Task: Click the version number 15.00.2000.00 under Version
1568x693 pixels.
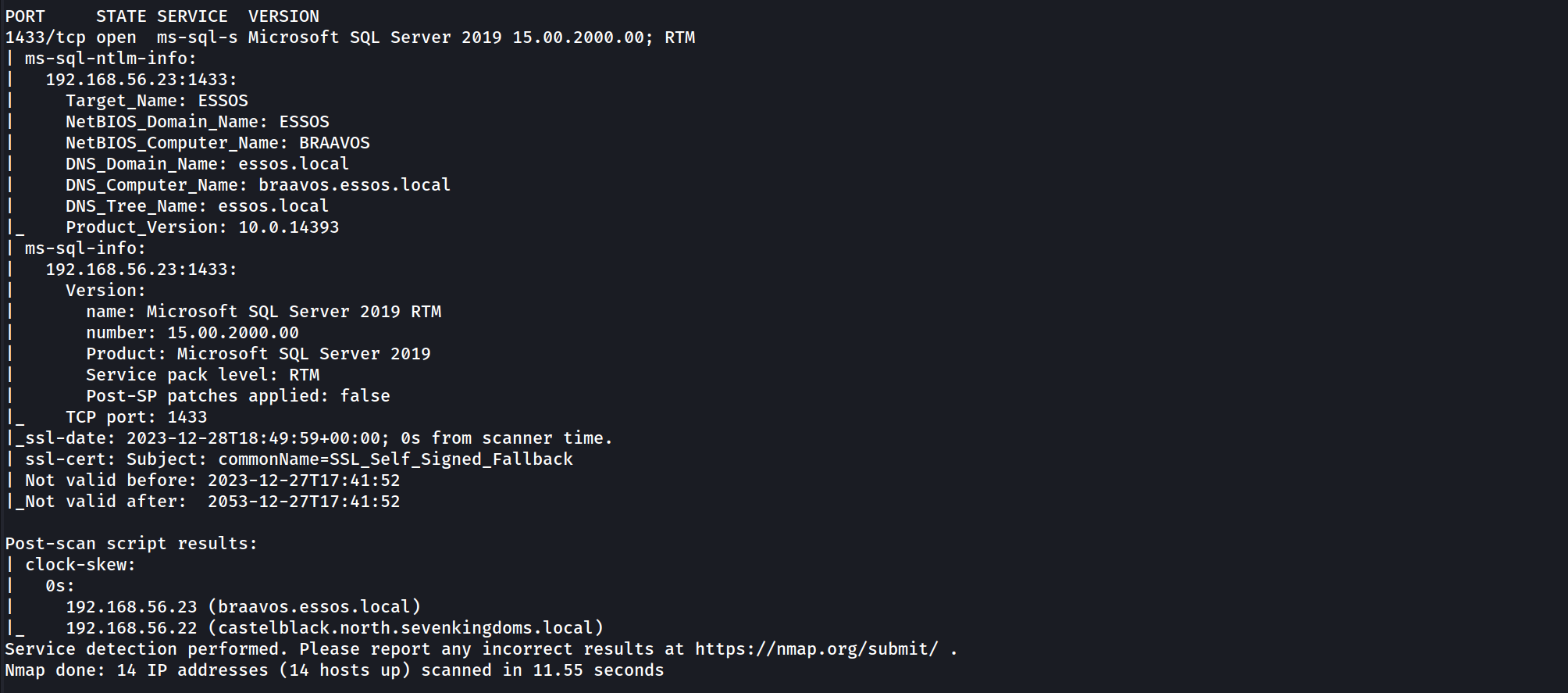Action: coord(233,333)
